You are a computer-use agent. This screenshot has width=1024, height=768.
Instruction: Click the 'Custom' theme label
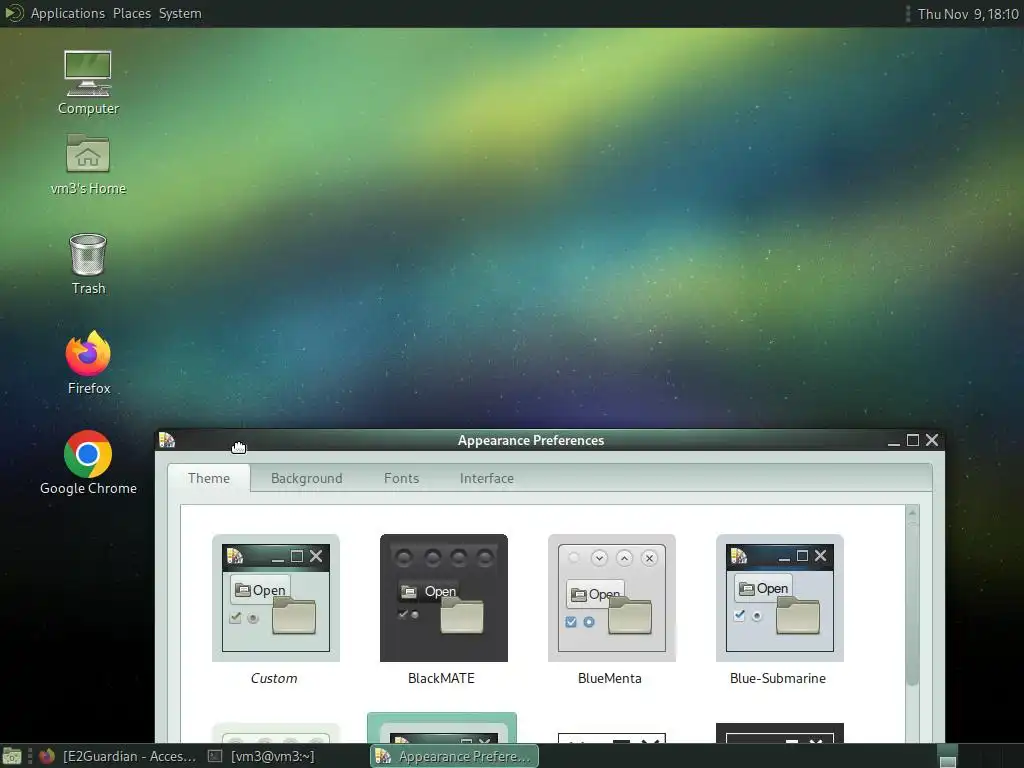[274, 679]
